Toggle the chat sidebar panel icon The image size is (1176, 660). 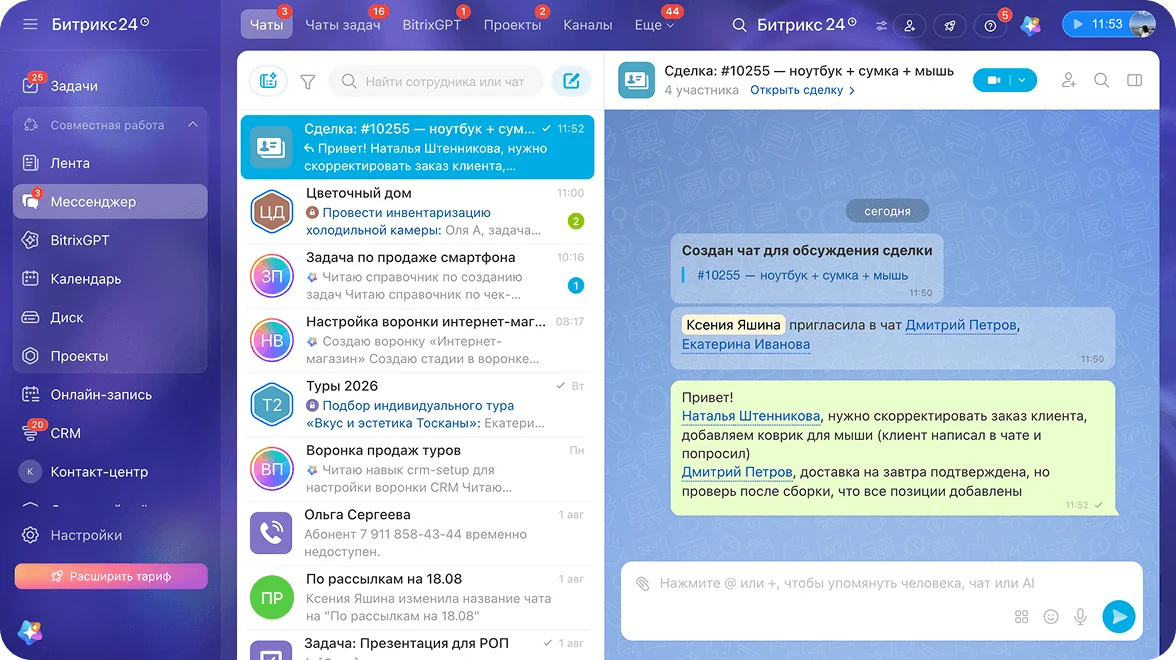1135,80
